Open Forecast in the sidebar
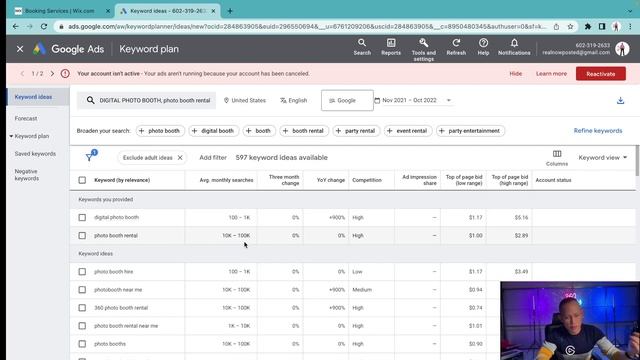This screenshot has width=640, height=360. (x=26, y=118)
